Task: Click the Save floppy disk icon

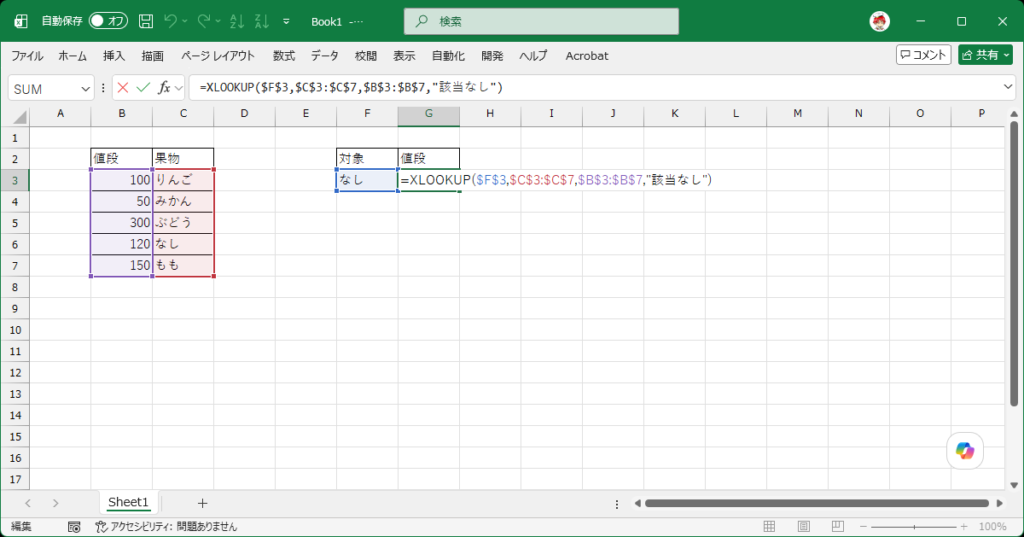Action: pyautogui.click(x=146, y=21)
